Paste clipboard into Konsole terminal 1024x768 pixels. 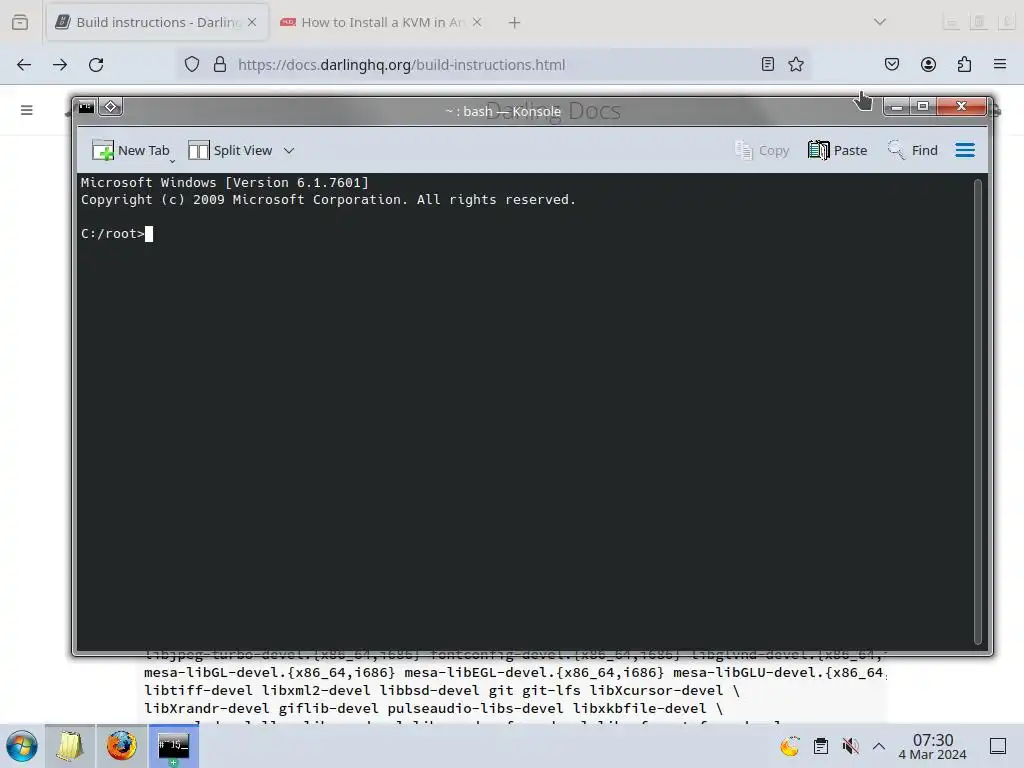(x=837, y=151)
